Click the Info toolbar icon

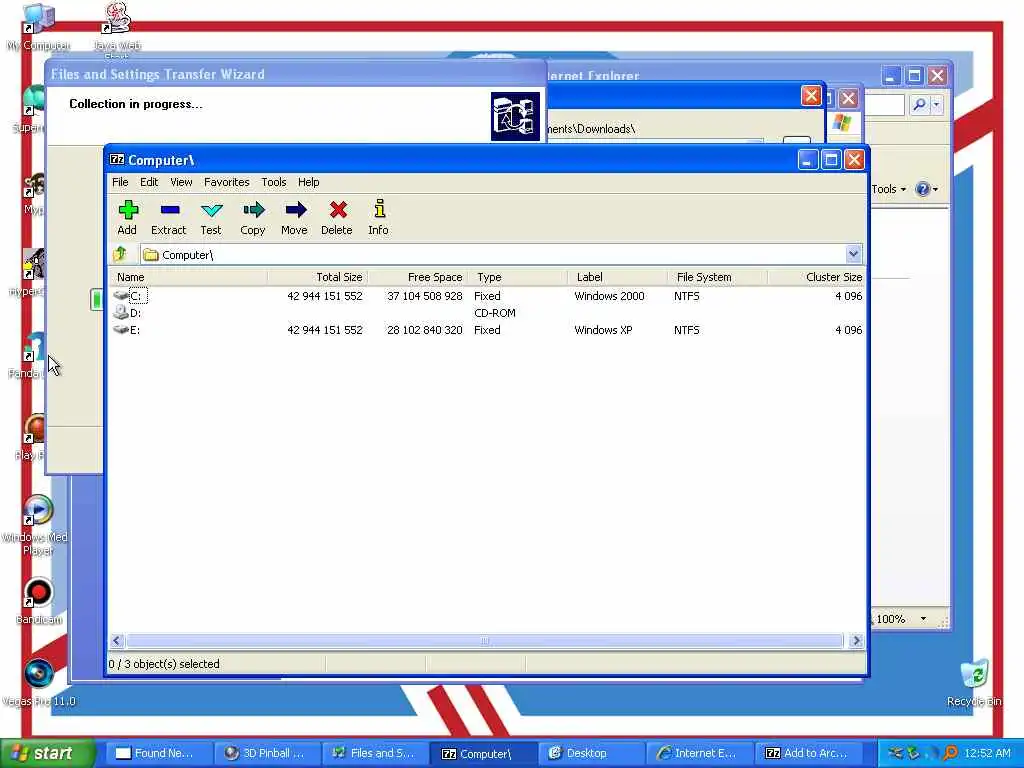coord(379,217)
